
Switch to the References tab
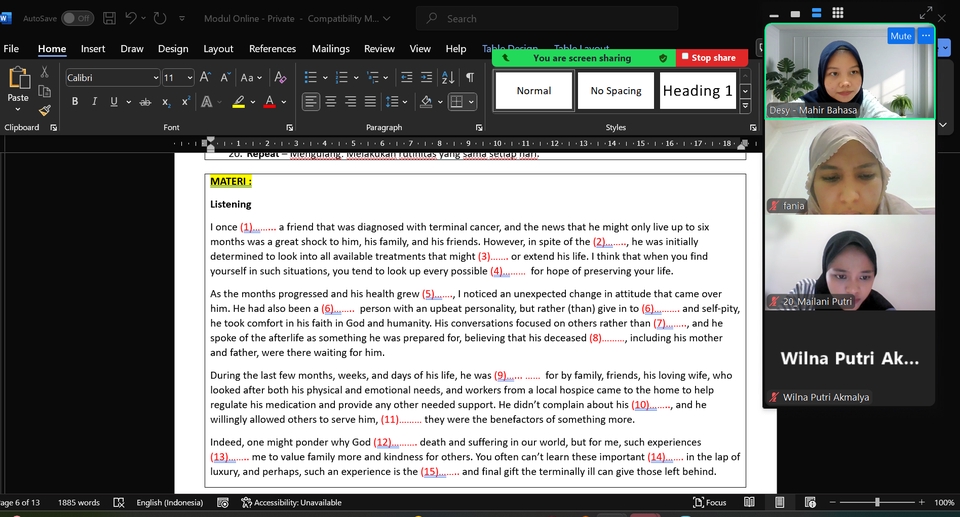(x=272, y=49)
